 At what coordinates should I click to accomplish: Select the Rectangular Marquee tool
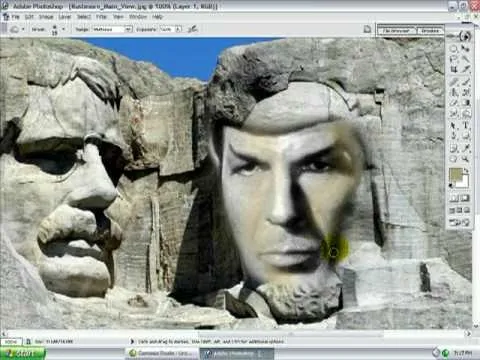tap(454, 49)
